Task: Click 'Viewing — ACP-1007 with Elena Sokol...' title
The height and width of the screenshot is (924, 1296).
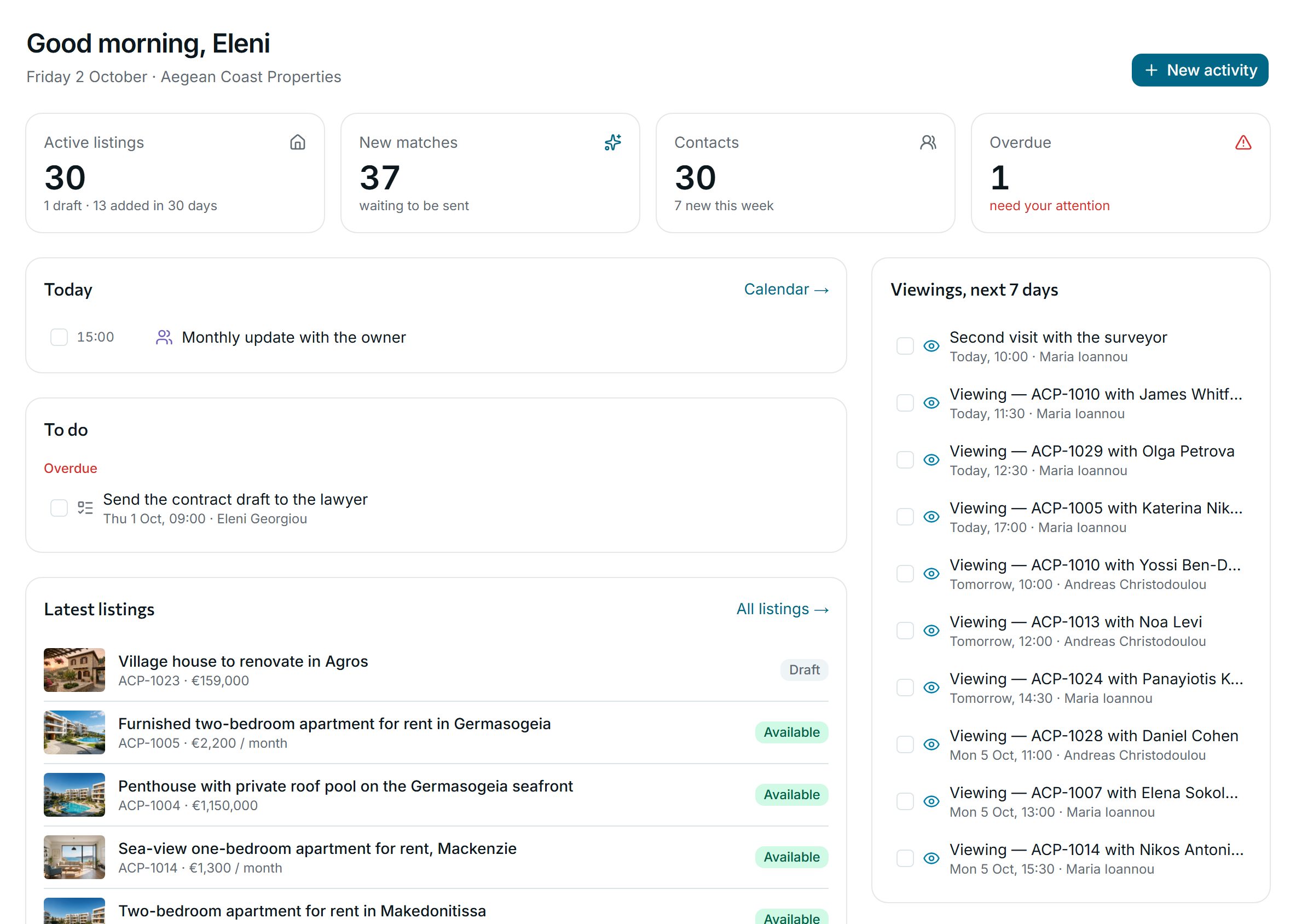Action: (1093, 793)
